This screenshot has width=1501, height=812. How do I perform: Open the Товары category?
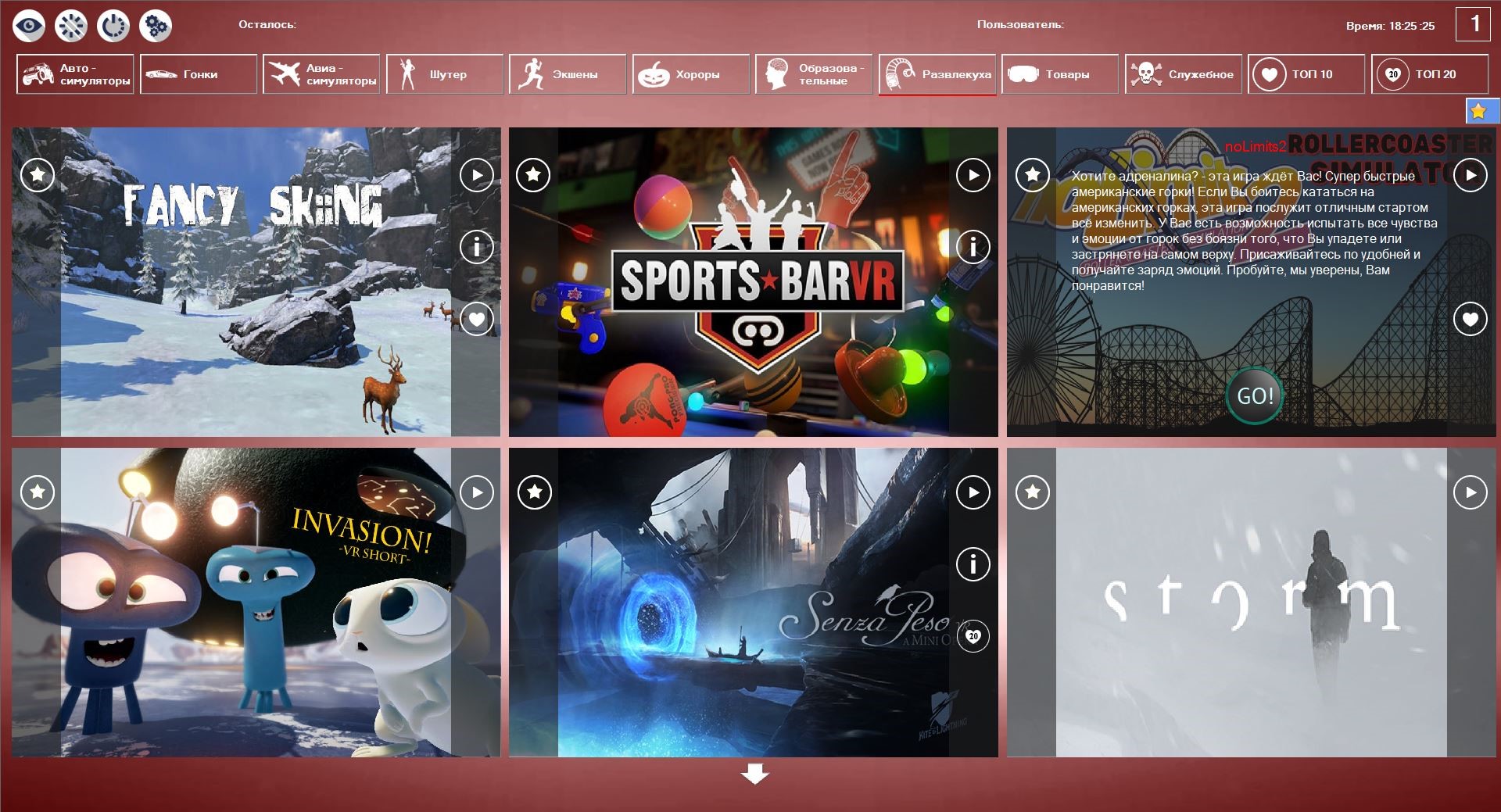coord(1060,74)
